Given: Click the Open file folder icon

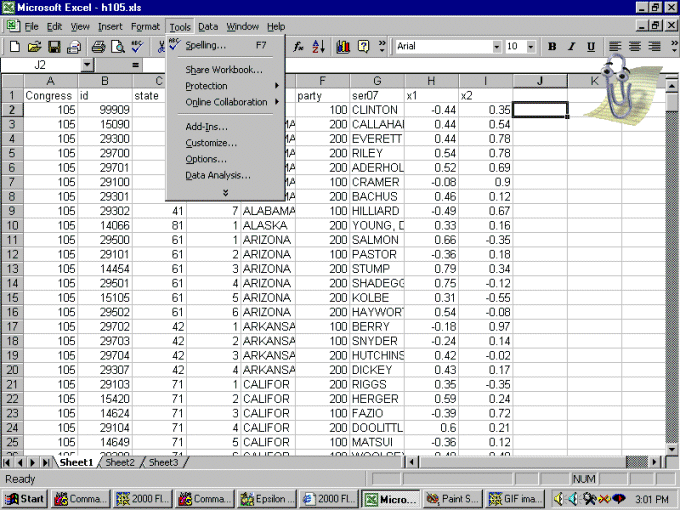Looking at the screenshot, I should coord(34,46).
